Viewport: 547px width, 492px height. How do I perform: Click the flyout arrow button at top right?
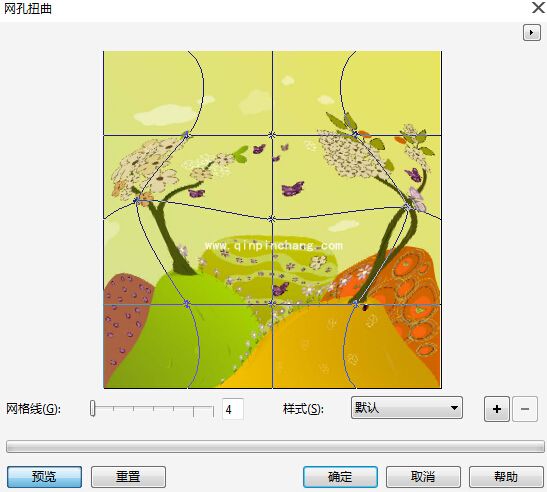pos(532,33)
